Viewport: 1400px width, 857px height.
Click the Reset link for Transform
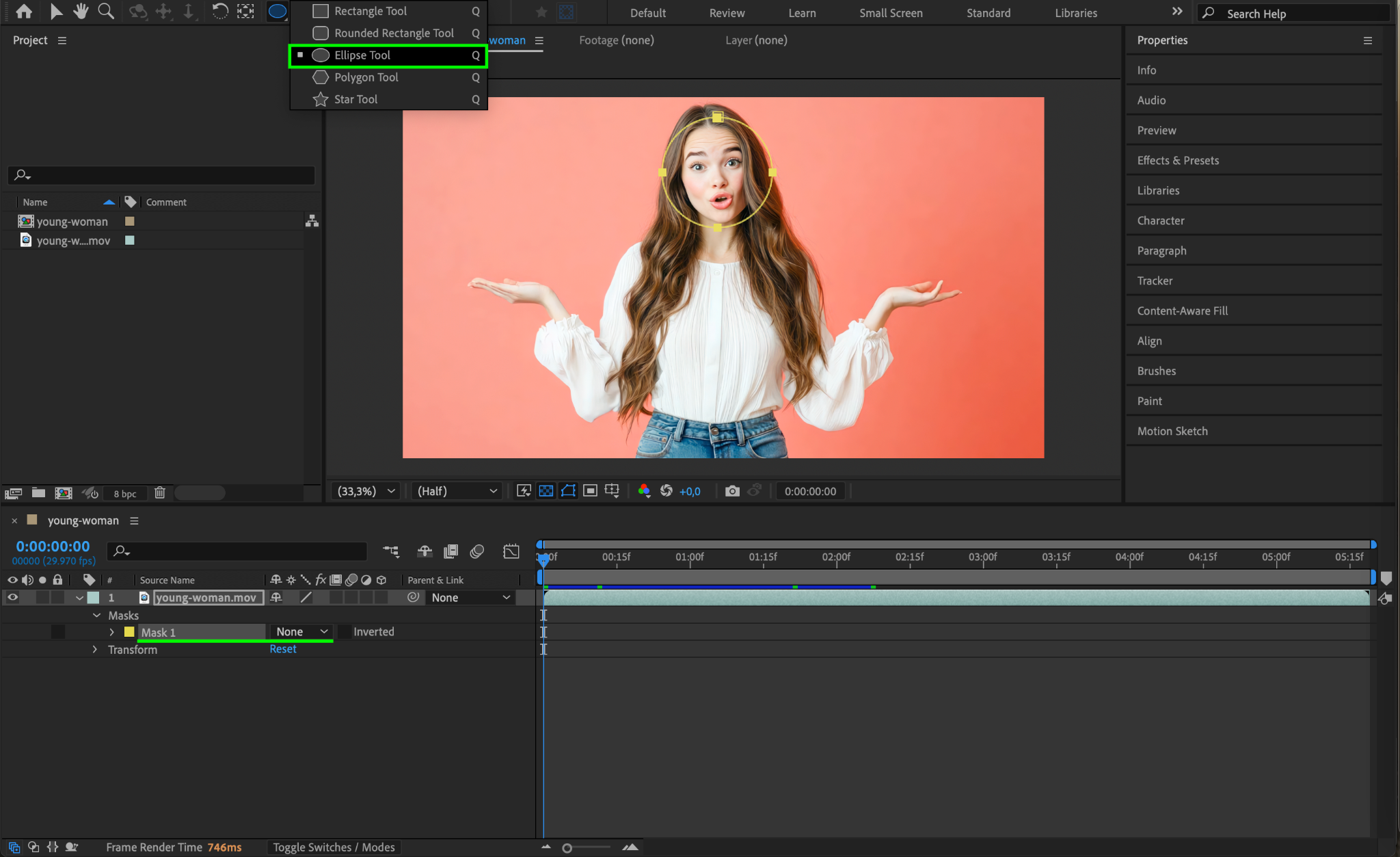click(282, 649)
